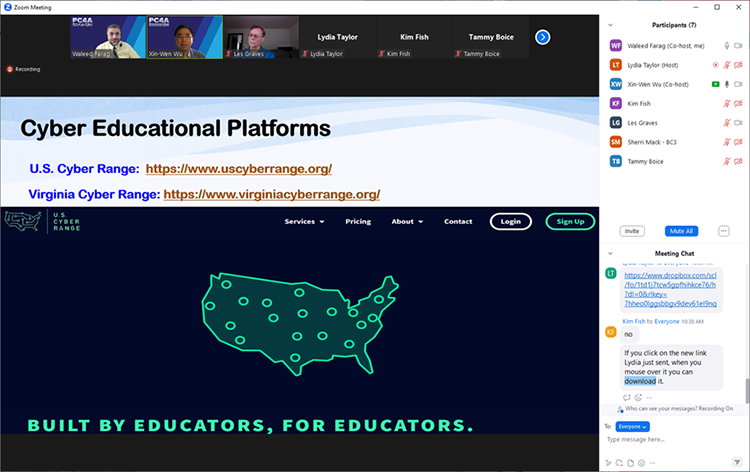This screenshot has height=472, width=750.
Task: Open the Everyone recipient dropdown
Action: 632,427
